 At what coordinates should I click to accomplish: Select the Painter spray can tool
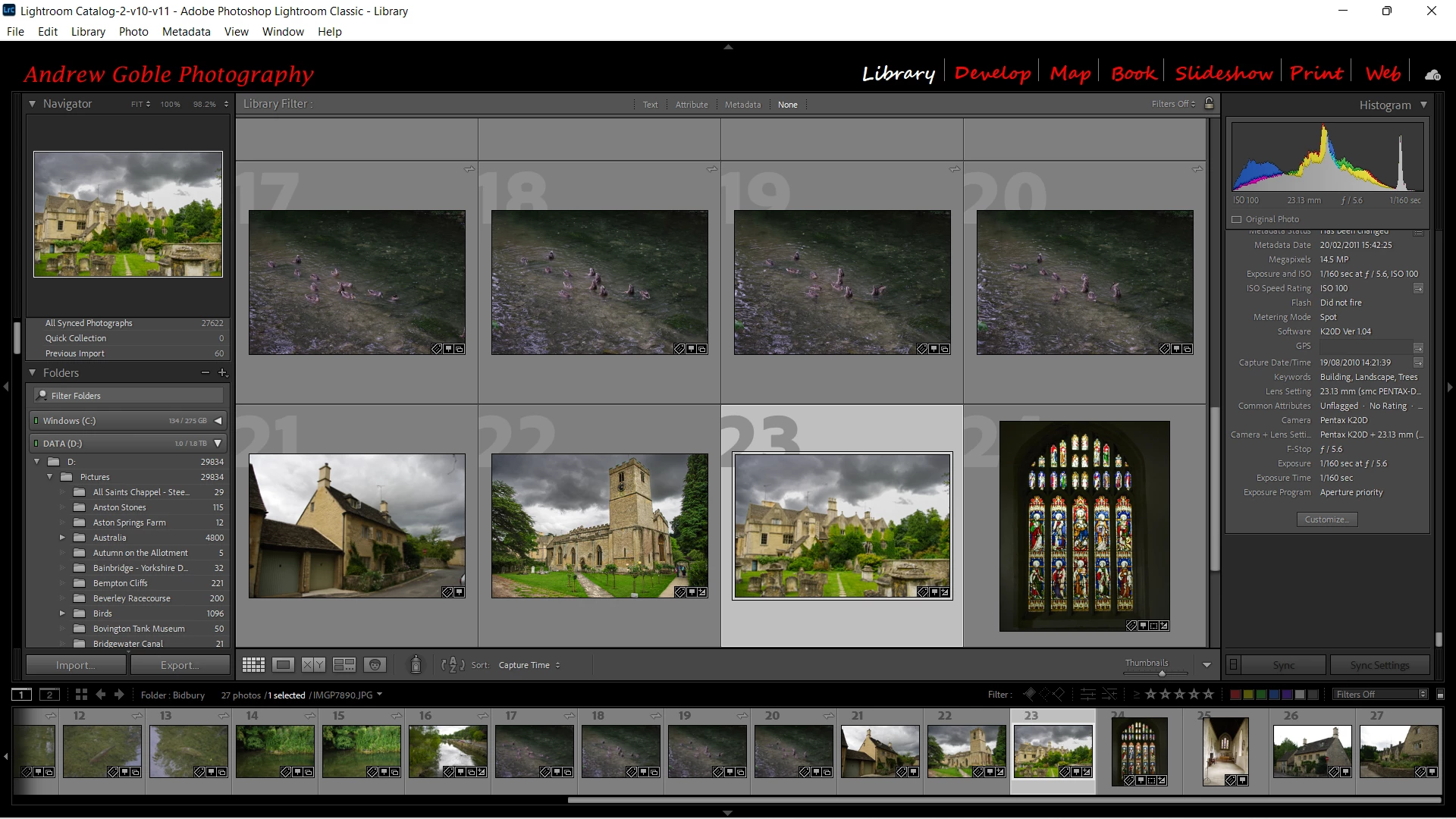coord(416,665)
